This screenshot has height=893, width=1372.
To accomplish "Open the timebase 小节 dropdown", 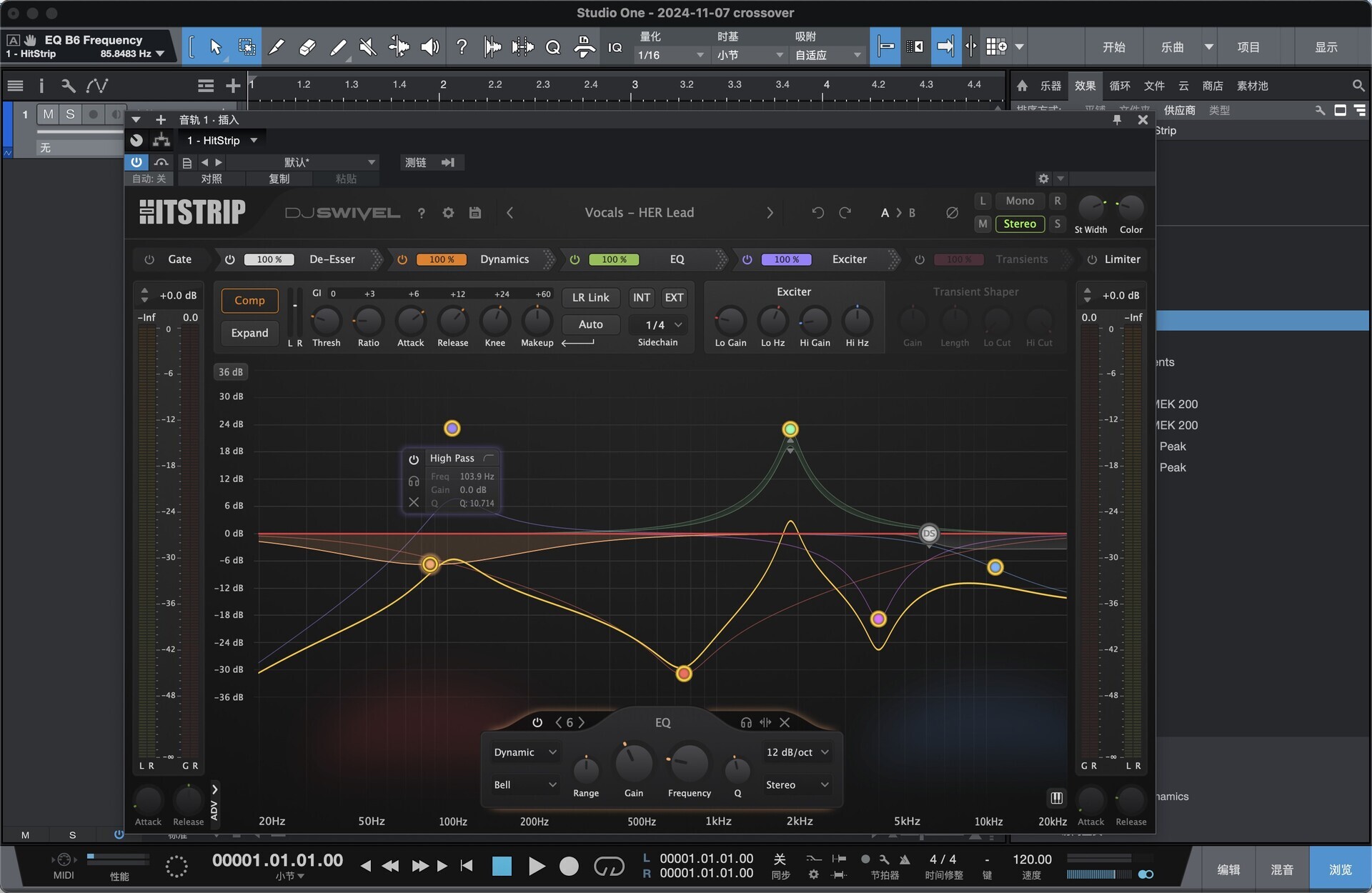I will point(750,55).
